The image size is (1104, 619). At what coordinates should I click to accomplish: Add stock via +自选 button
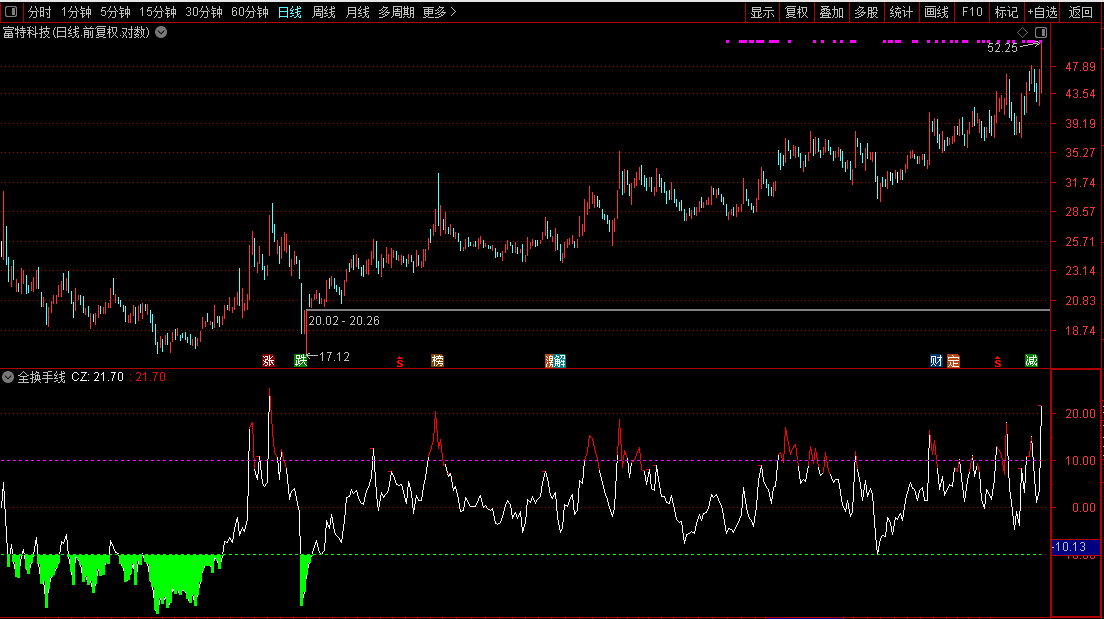pyautogui.click(x=1043, y=12)
